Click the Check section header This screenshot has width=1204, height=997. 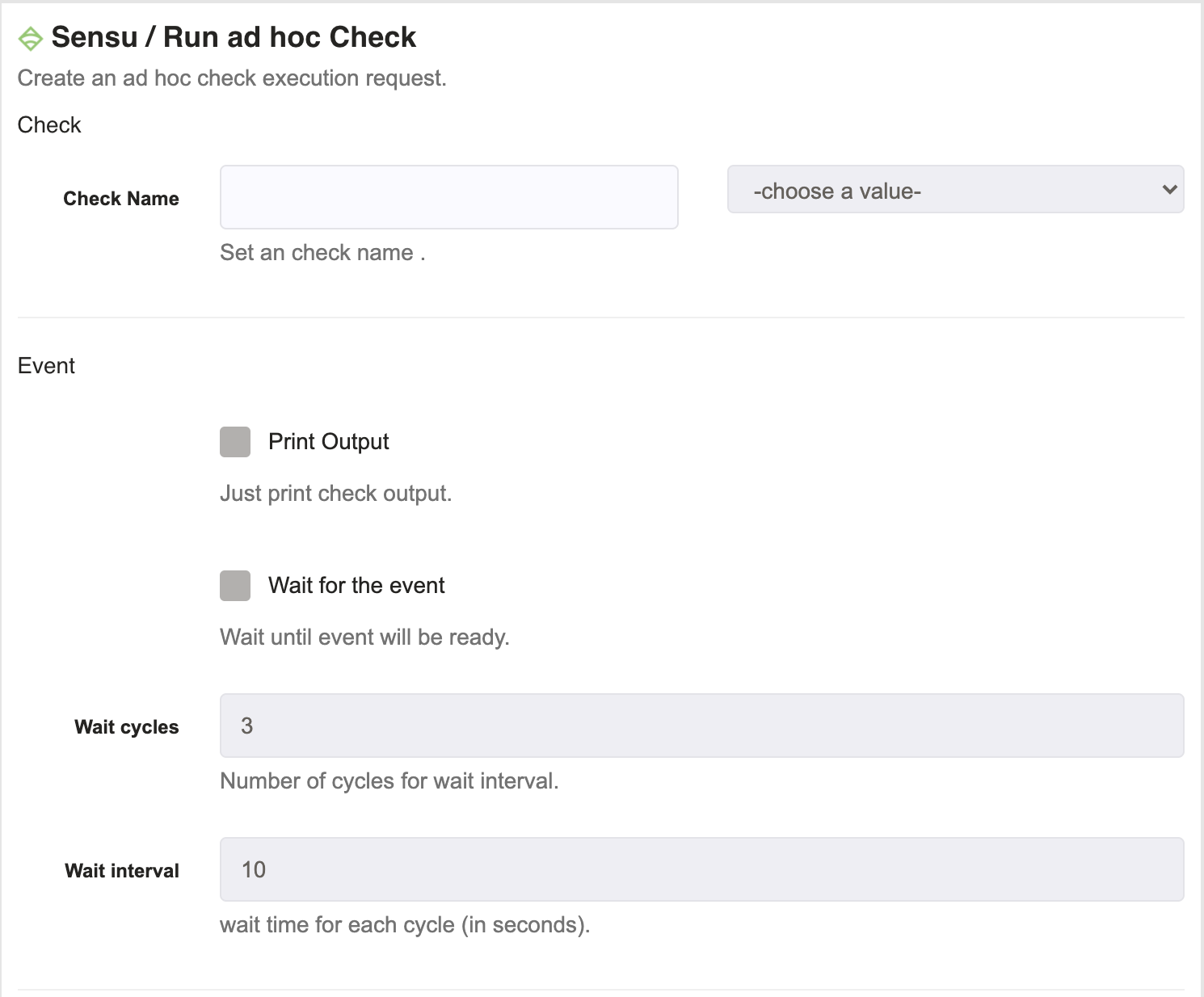tap(49, 125)
